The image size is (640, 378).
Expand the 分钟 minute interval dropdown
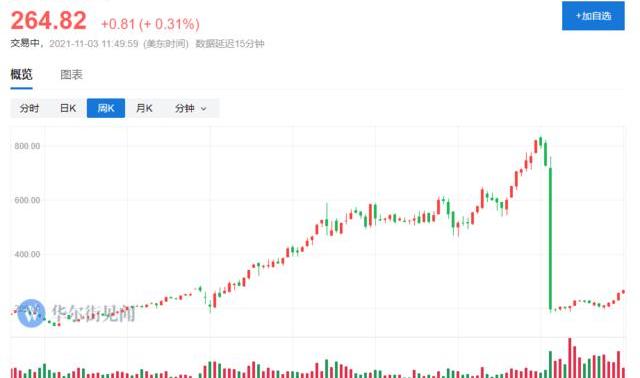tap(191, 108)
